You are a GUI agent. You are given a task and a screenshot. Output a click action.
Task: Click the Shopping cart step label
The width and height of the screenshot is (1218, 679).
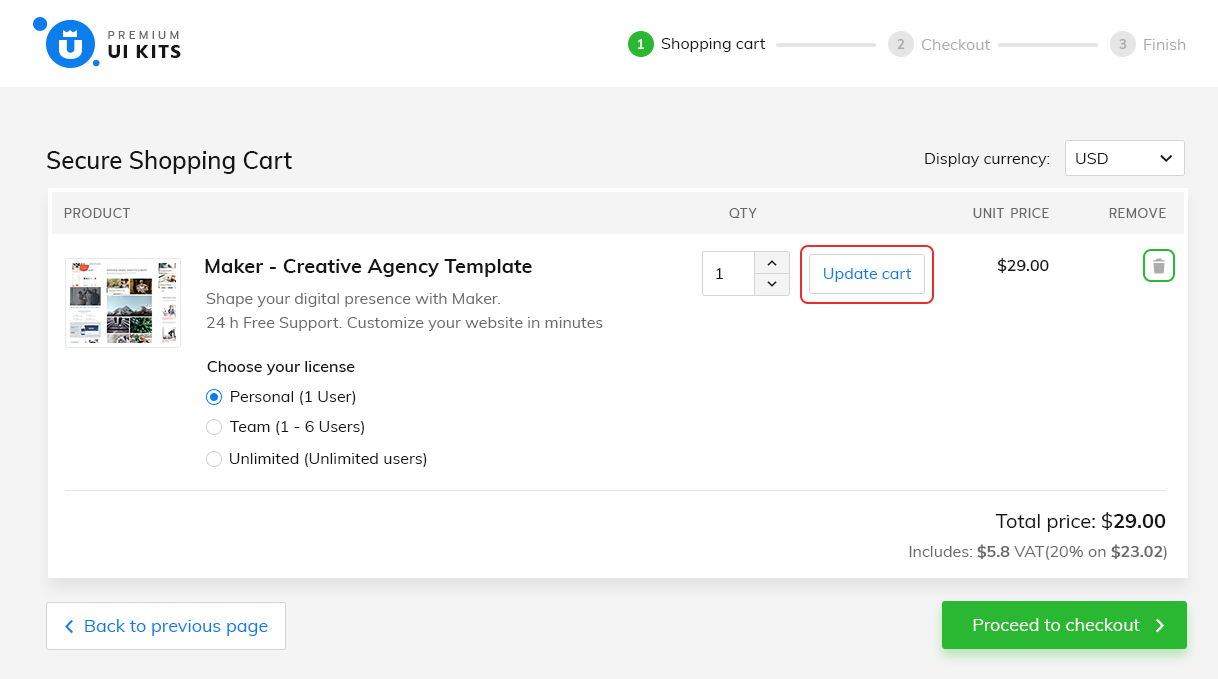[x=712, y=44]
